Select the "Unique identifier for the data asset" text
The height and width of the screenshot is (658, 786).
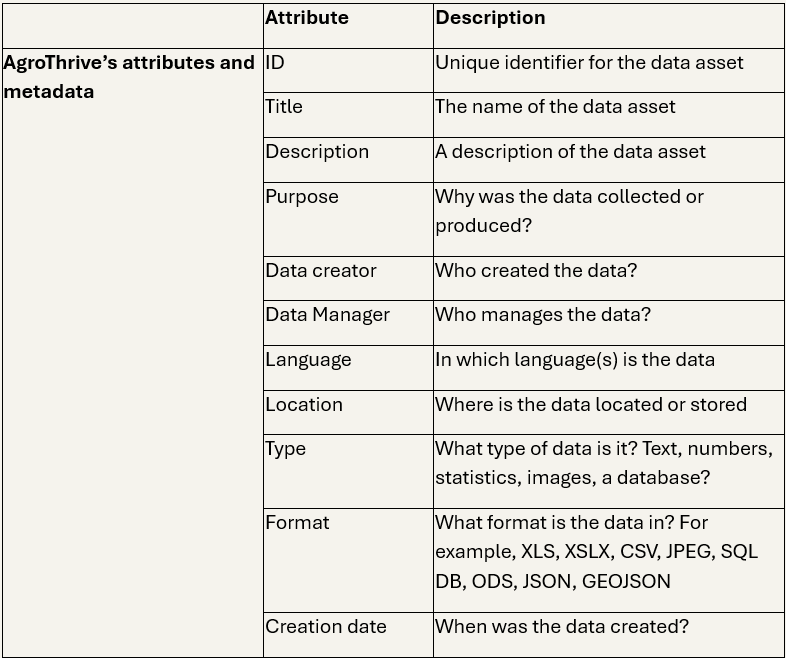point(589,63)
